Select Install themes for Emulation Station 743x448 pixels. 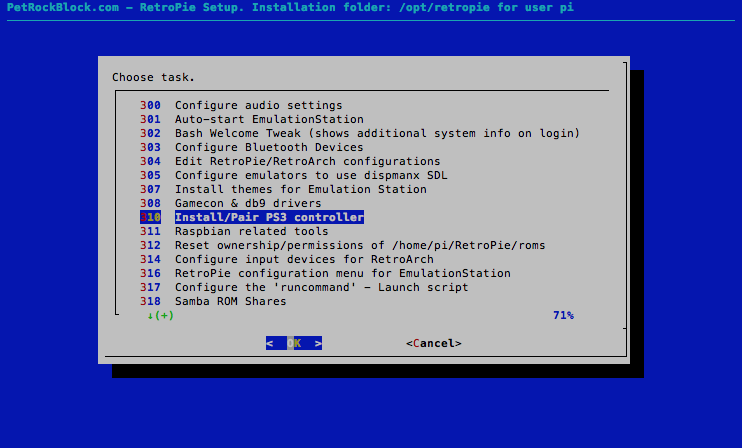(x=300, y=189)
